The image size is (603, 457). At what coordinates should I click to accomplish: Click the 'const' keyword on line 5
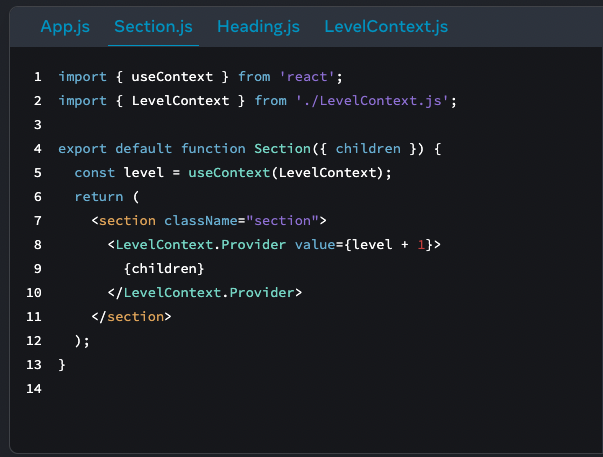click(95, 173)
